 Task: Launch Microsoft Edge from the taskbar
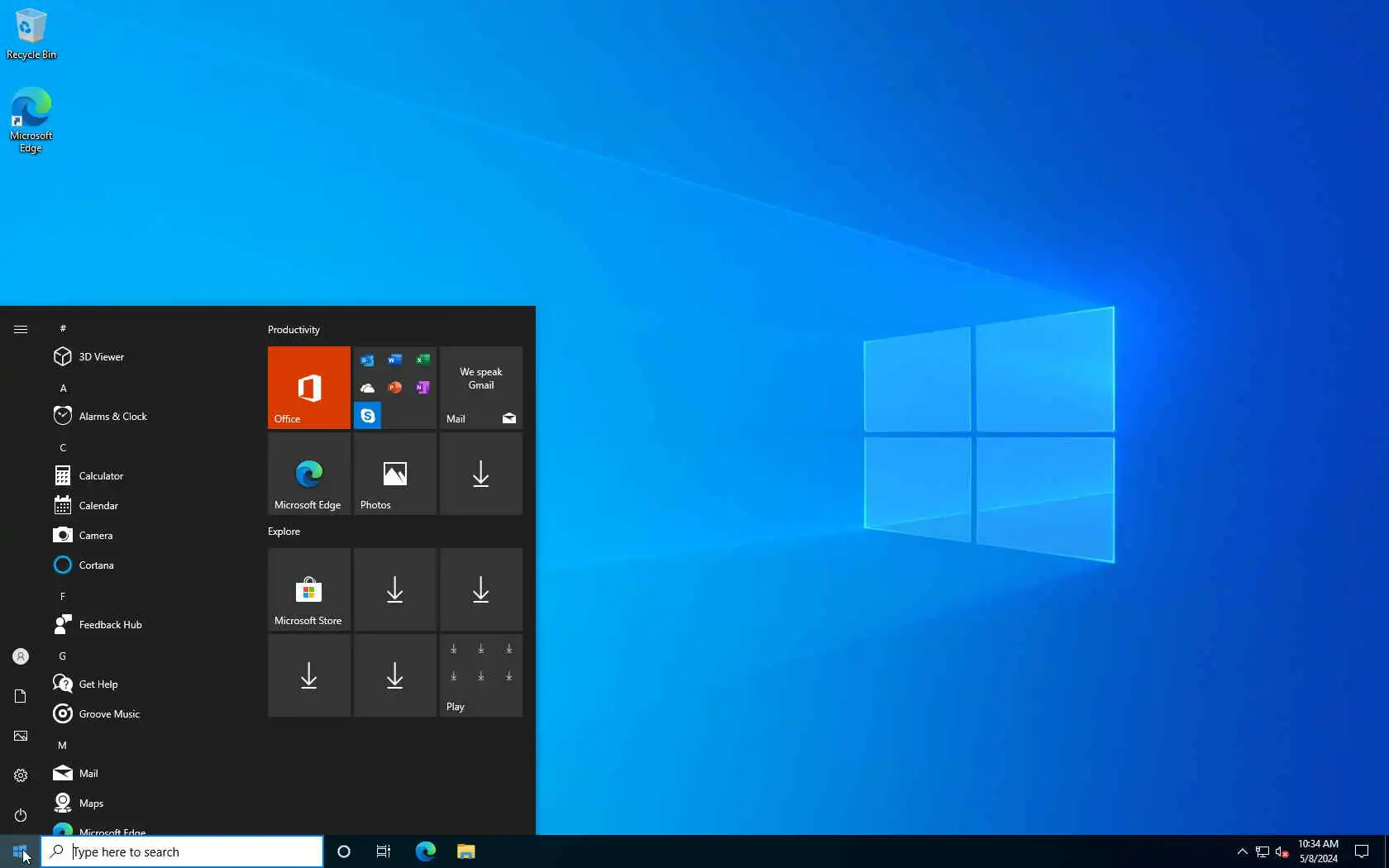click(426, 851)
